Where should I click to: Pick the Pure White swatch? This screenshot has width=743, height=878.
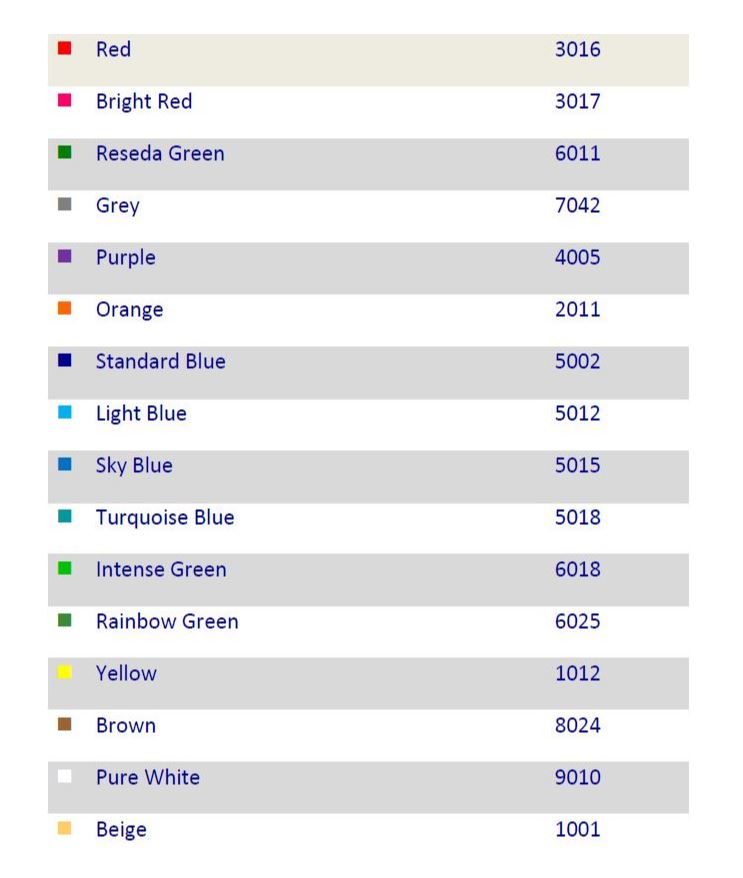point(65,776)
